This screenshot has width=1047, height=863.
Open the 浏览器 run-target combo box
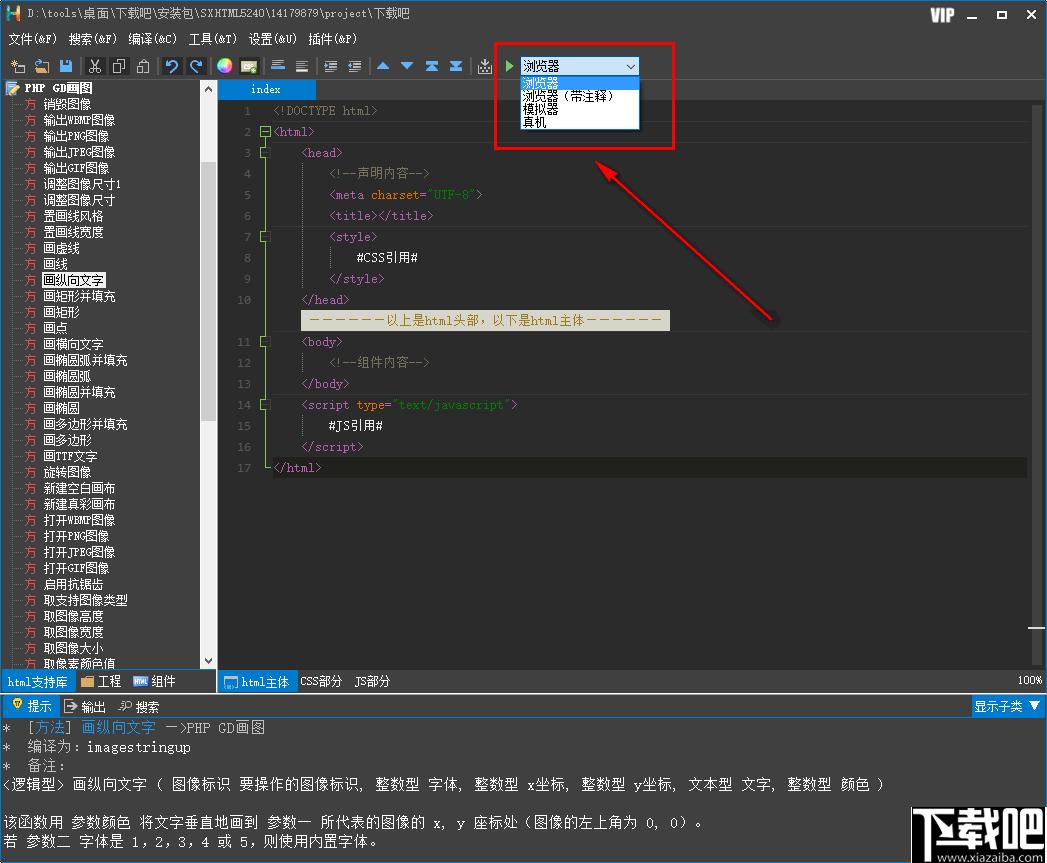point(579,65)
